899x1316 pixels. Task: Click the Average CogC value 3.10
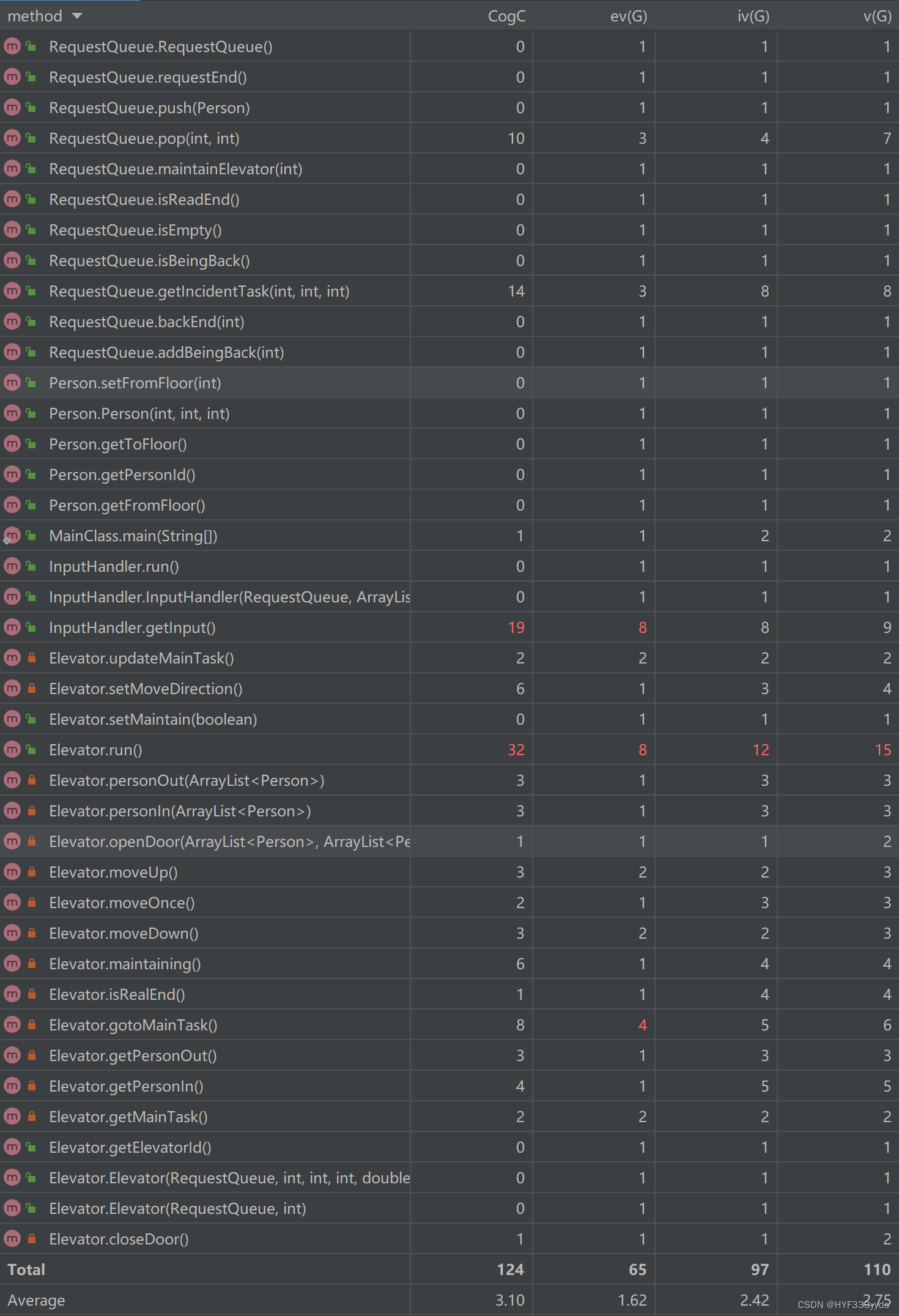(510, 1300)
